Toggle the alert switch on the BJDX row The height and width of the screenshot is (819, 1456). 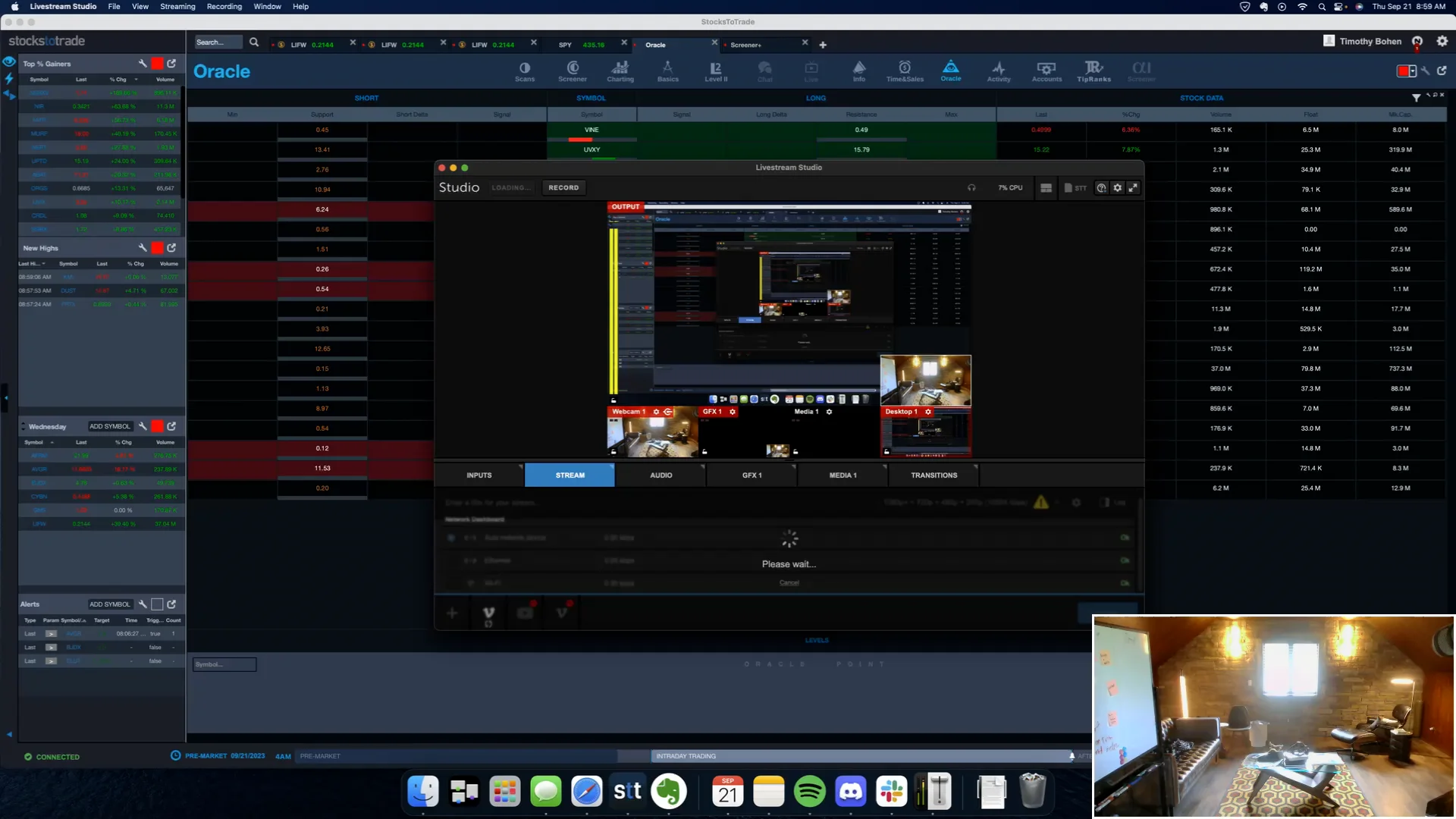tap(51, 647)
